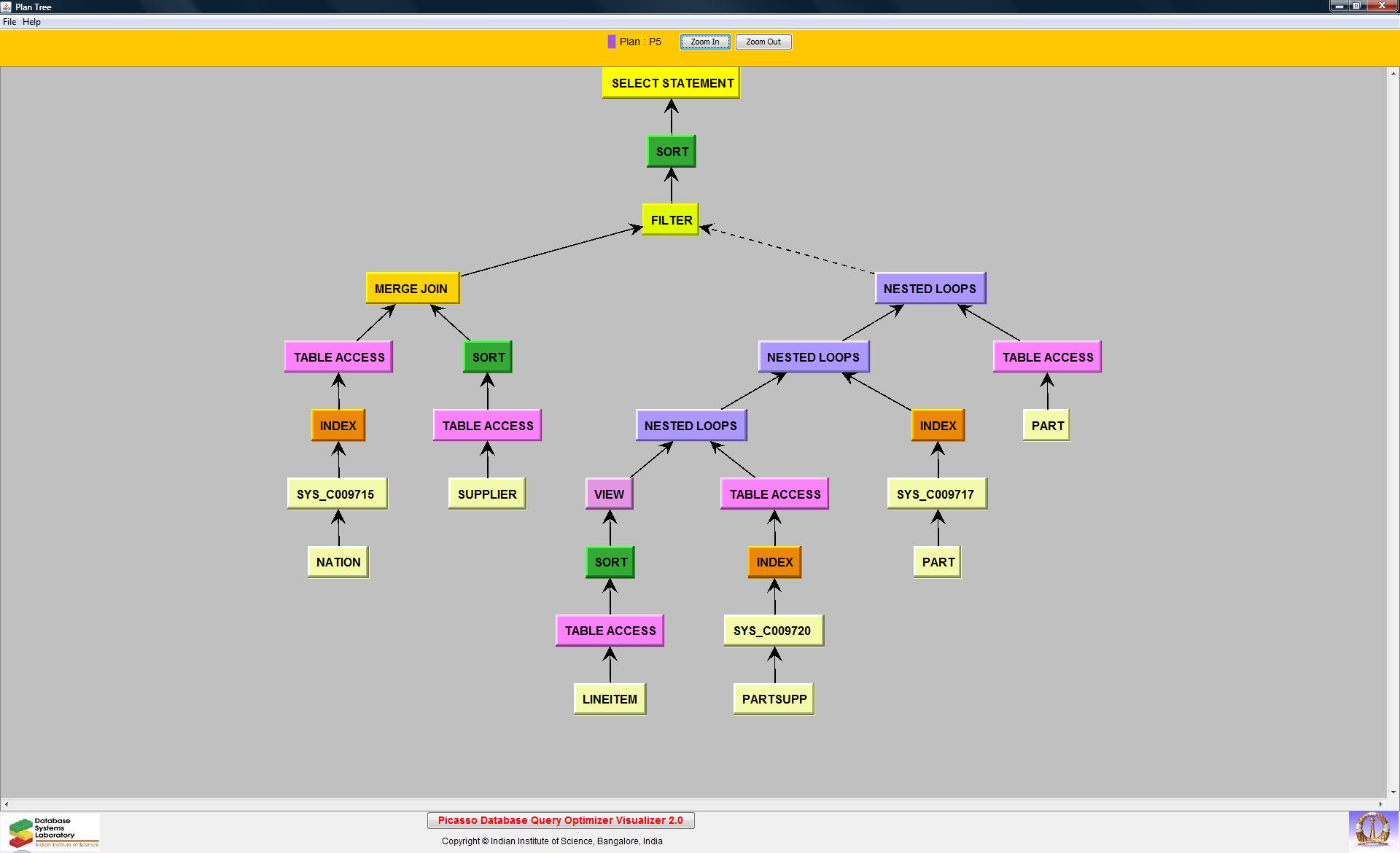Screen dimensions: 1400x853
Task: Select the SUPPLIER table node
Action: (x=487, y=494)
